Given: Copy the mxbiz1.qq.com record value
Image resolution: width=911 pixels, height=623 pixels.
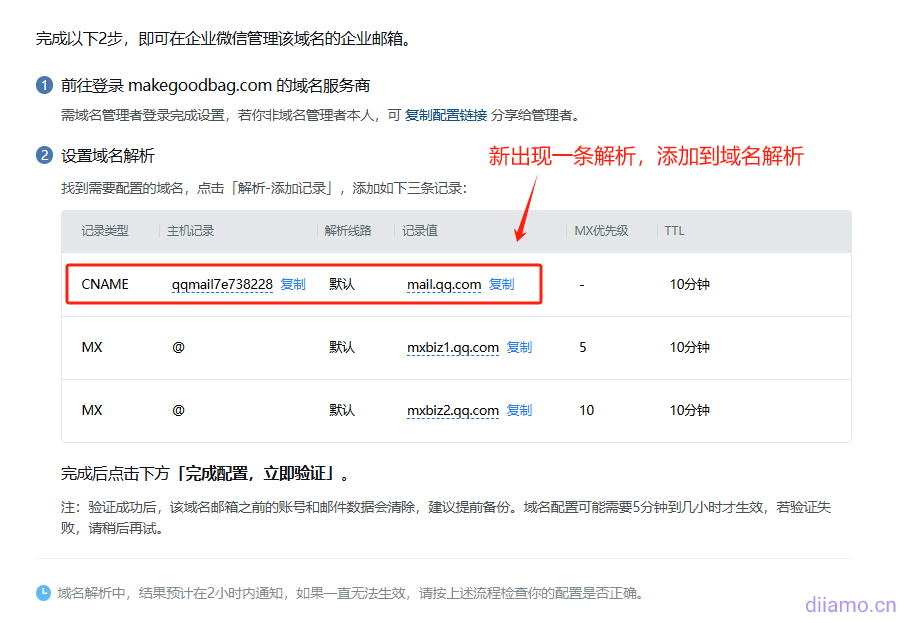Looking at the screenshot, I should coord(519,347).
